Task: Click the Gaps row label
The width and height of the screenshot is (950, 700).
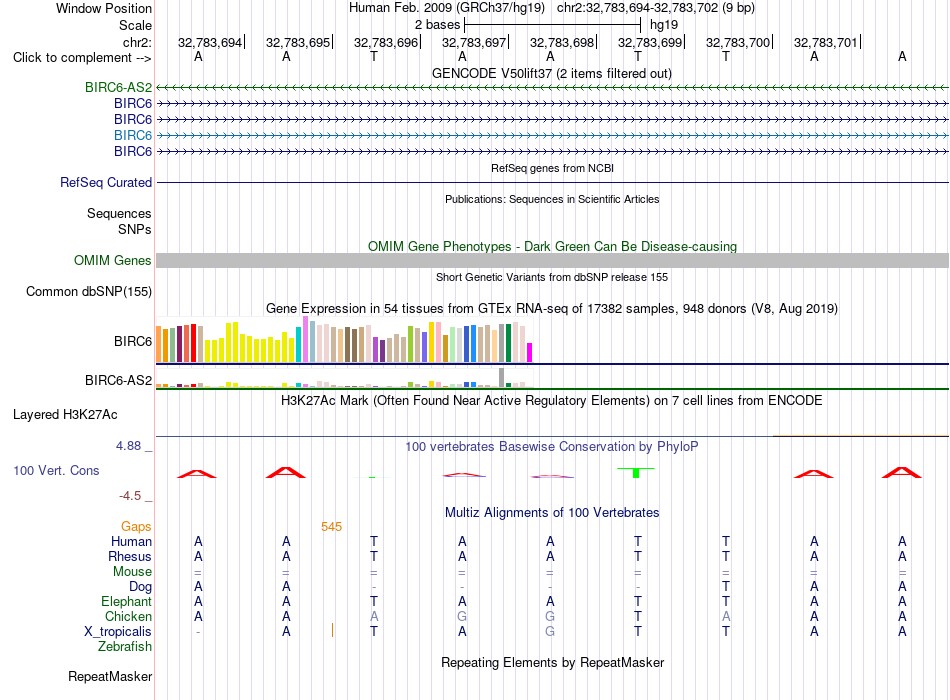Action: coord(136,527)
